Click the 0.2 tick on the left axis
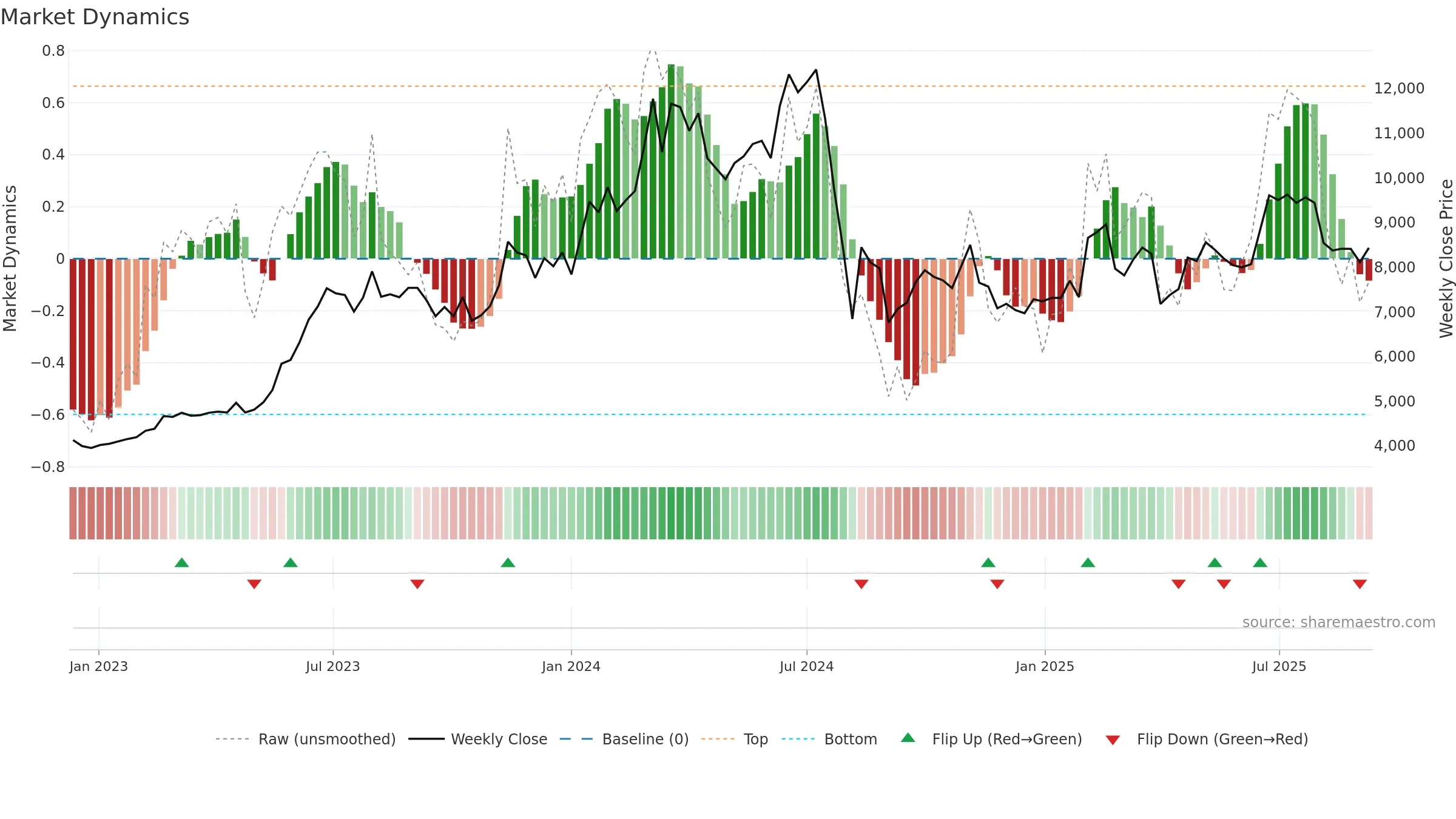Image resolution: width=1456 pixels, height=819 pixels. (x=53, y=207)
